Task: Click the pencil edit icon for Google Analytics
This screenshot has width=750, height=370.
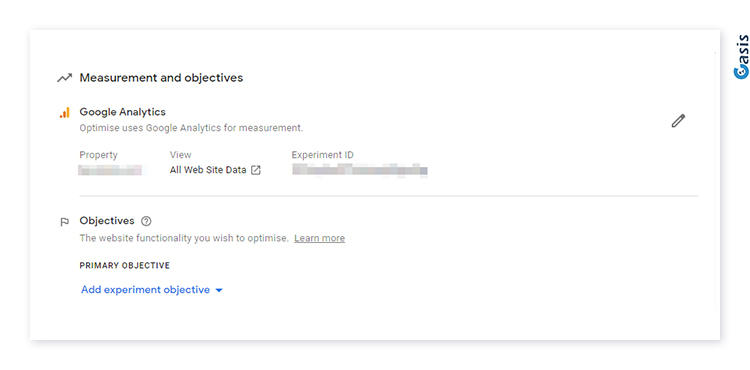Action: click(678, 121)
